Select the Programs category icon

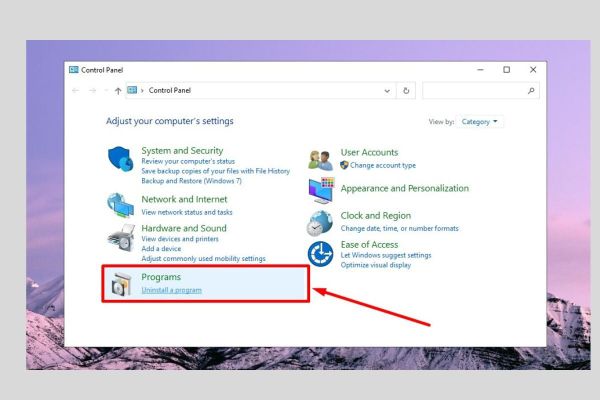pyautogui.click(x=121, y=284)
